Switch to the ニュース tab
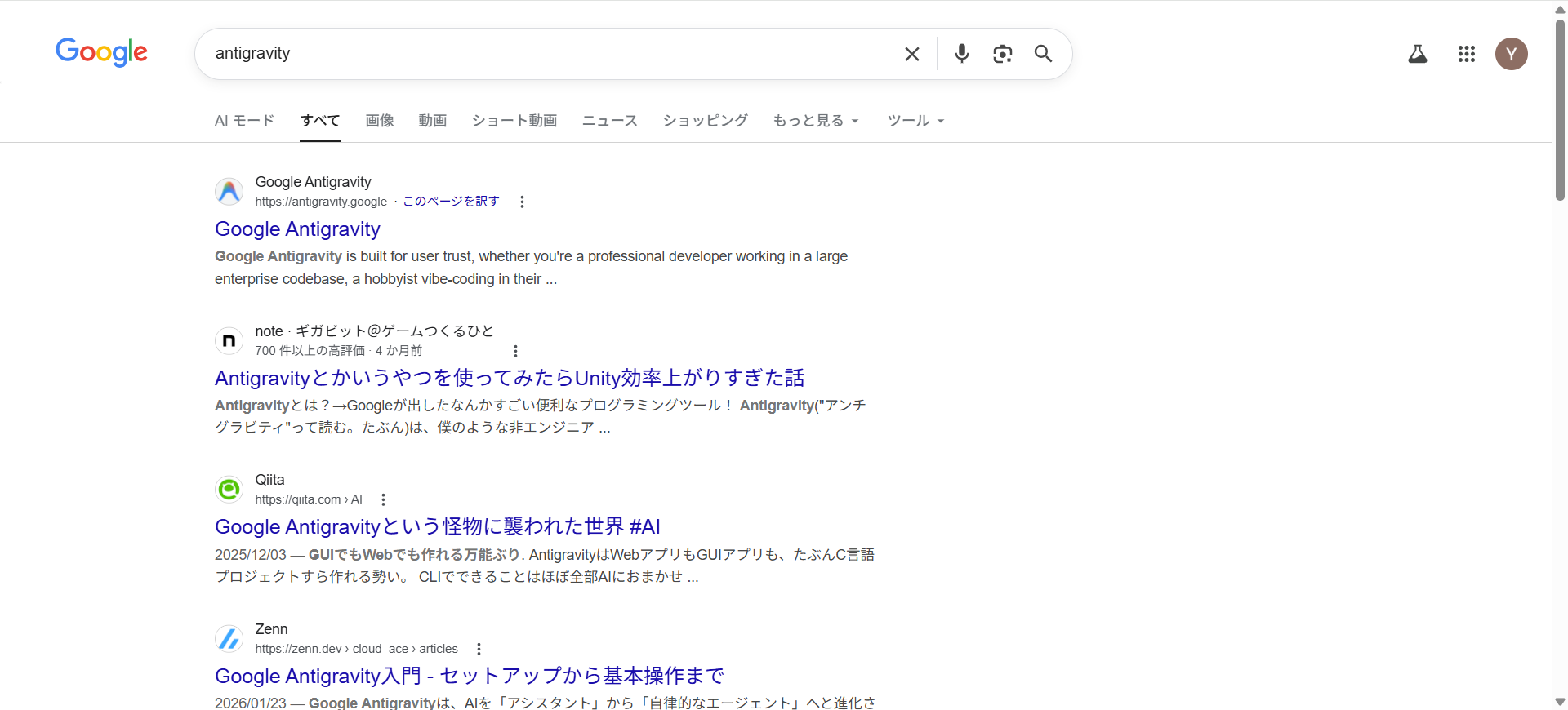The height and width of the screenshot is (710, 1568). [x=609, y=121]
